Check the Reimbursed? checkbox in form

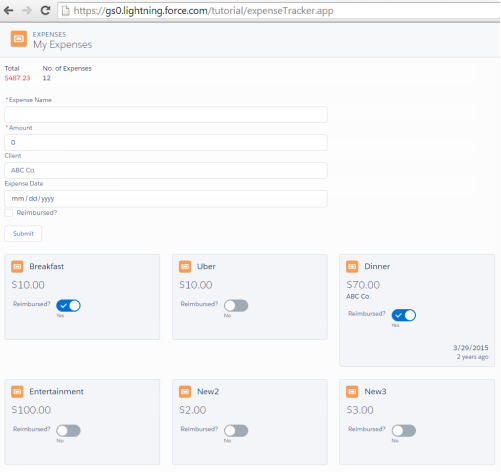tap(9, 213)
